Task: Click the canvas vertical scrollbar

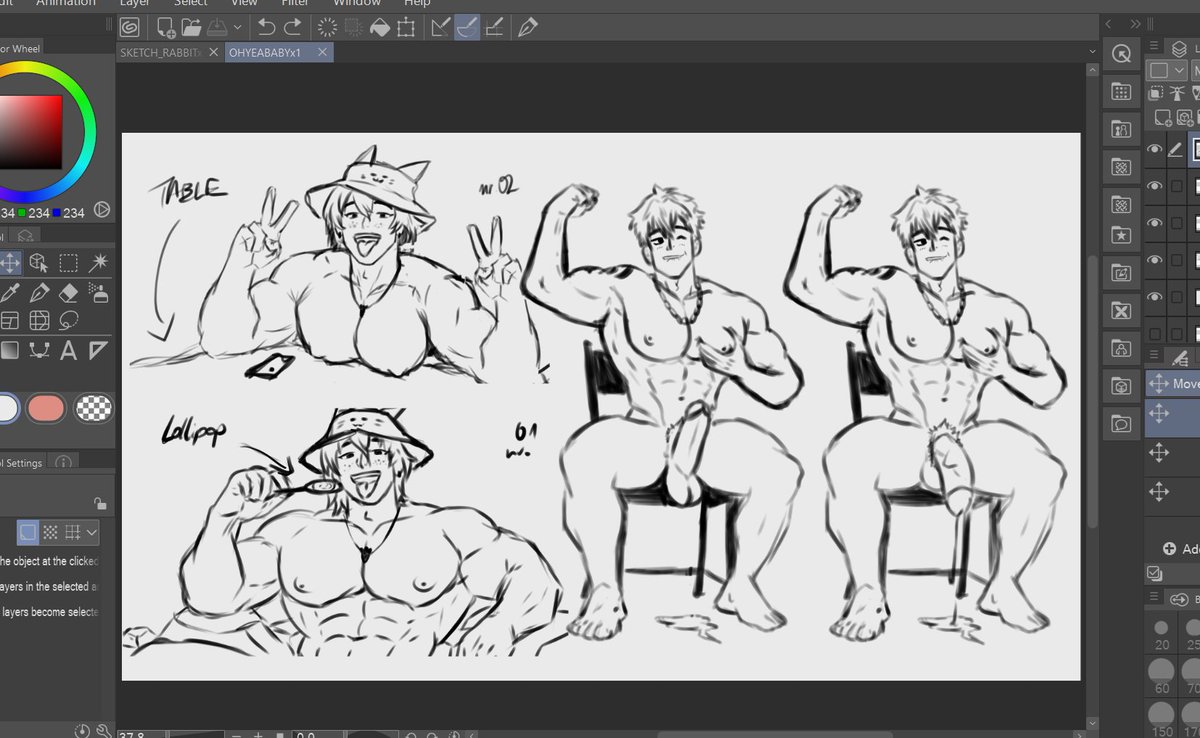Action: coord(1091,391)
